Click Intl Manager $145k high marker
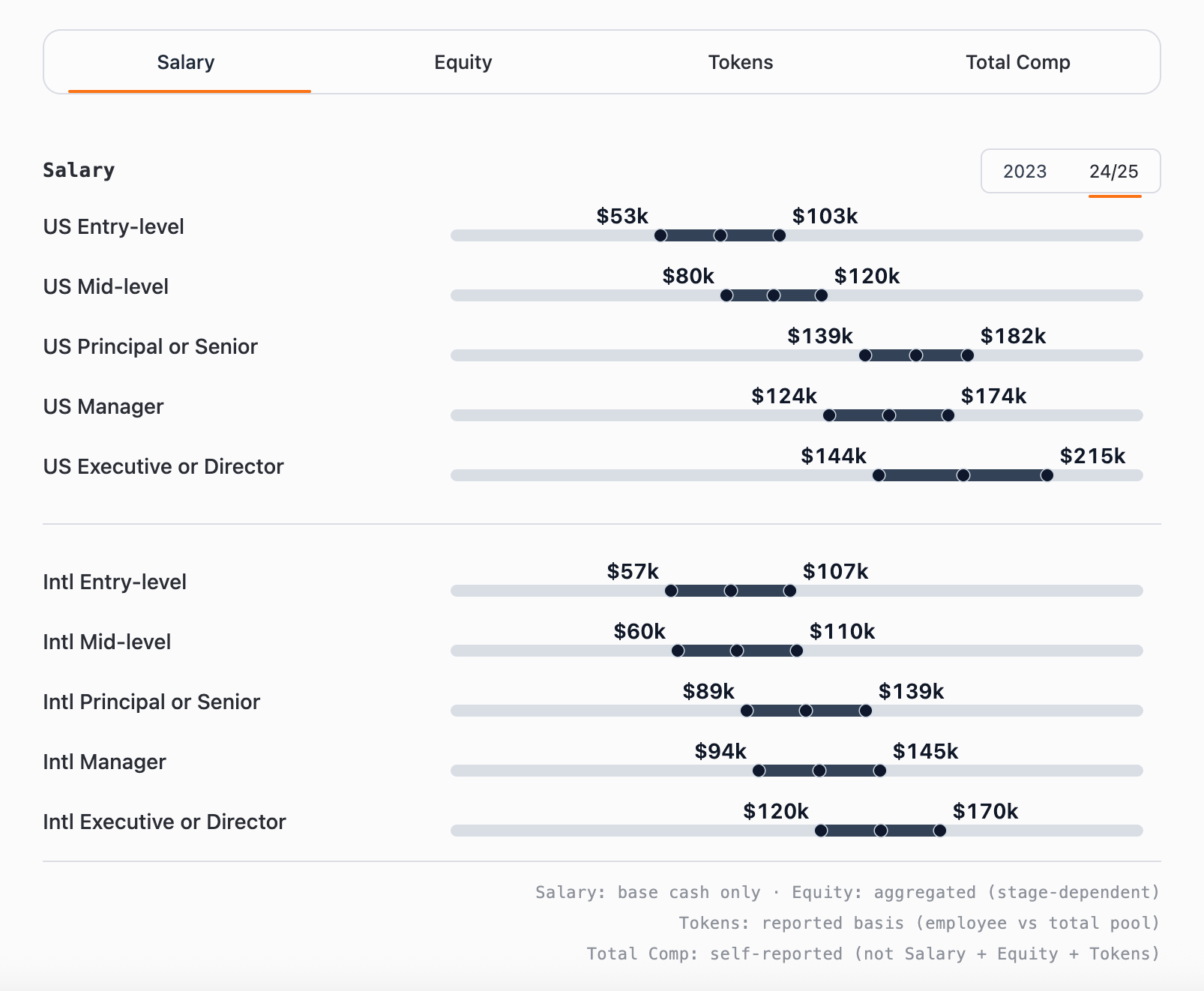Image resolution: width=1204 pixels, height=991 pixels. click(x=880, y=771)
